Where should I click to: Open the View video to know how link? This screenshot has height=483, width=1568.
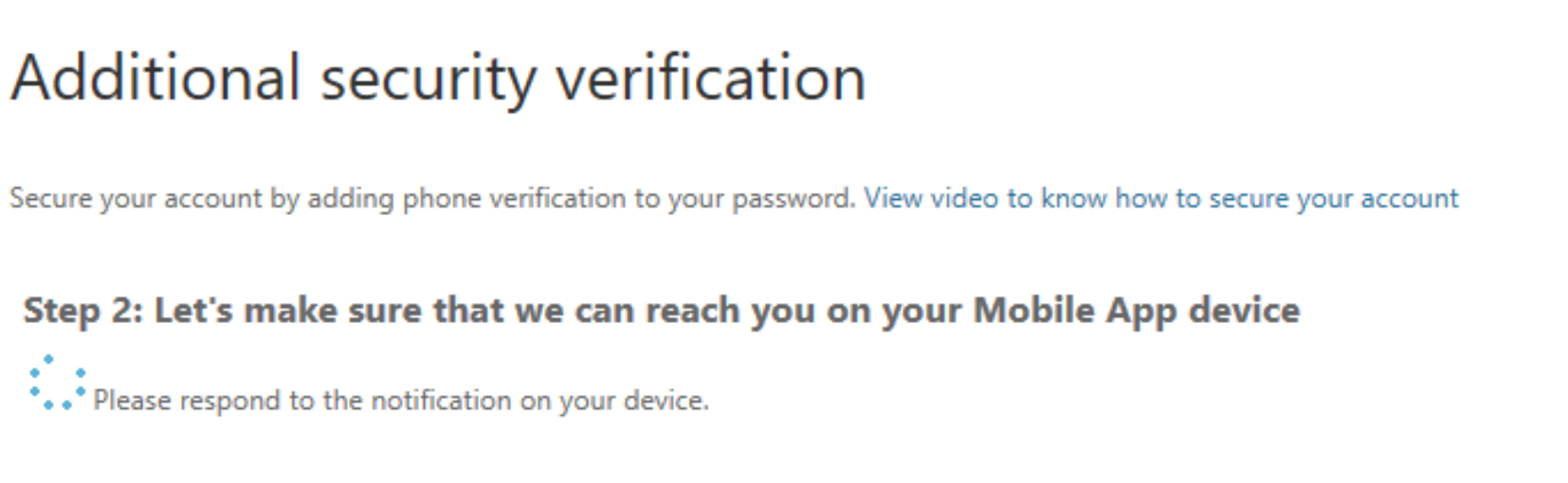[x=1161, y=199]
